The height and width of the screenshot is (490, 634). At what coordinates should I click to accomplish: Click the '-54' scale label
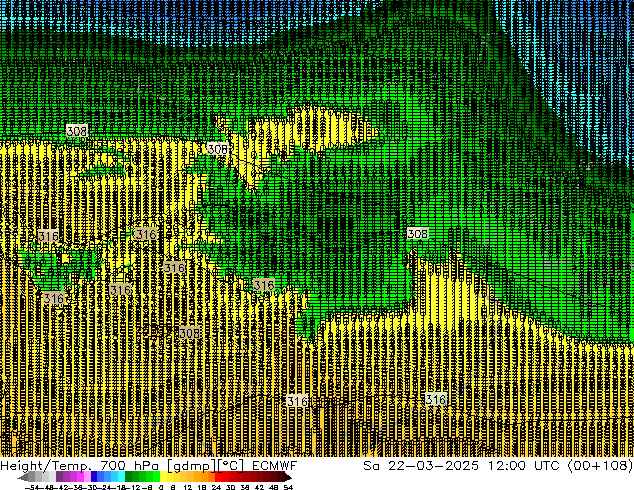32,487
